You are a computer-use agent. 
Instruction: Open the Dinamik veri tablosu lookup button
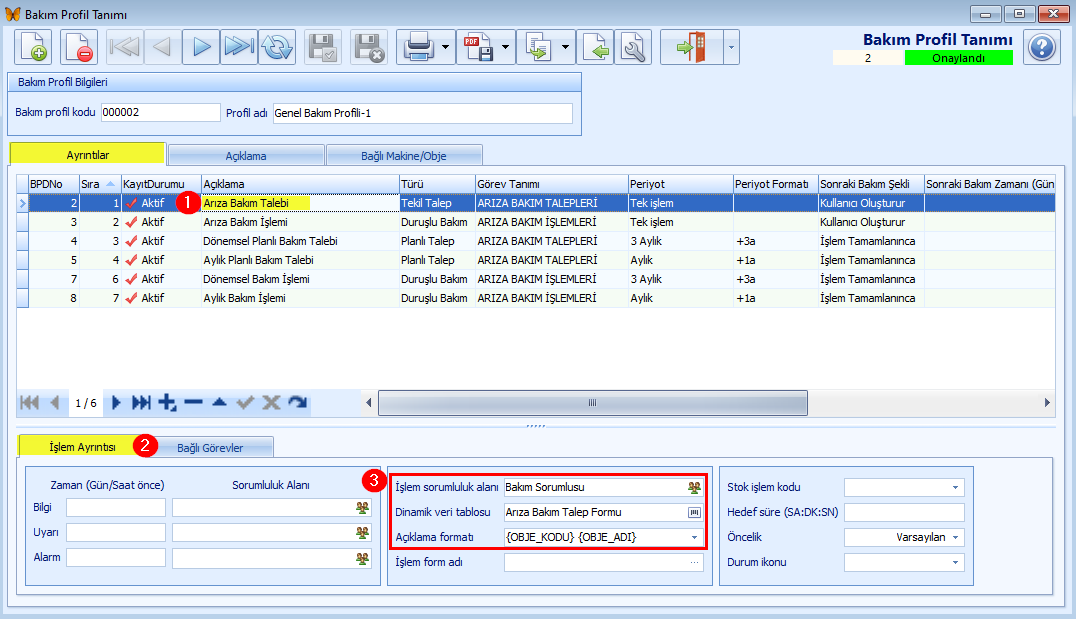(694, 513)
